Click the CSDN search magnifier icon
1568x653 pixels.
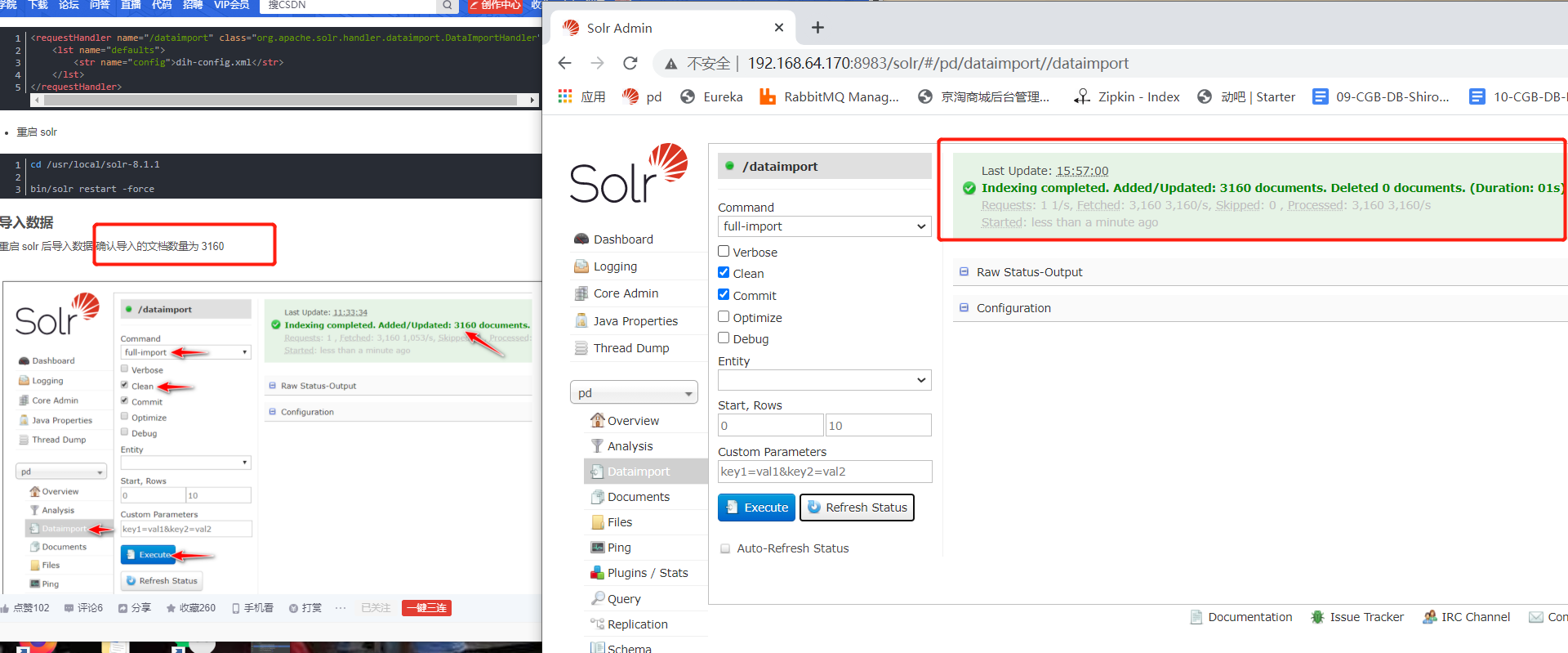[448, 5]
